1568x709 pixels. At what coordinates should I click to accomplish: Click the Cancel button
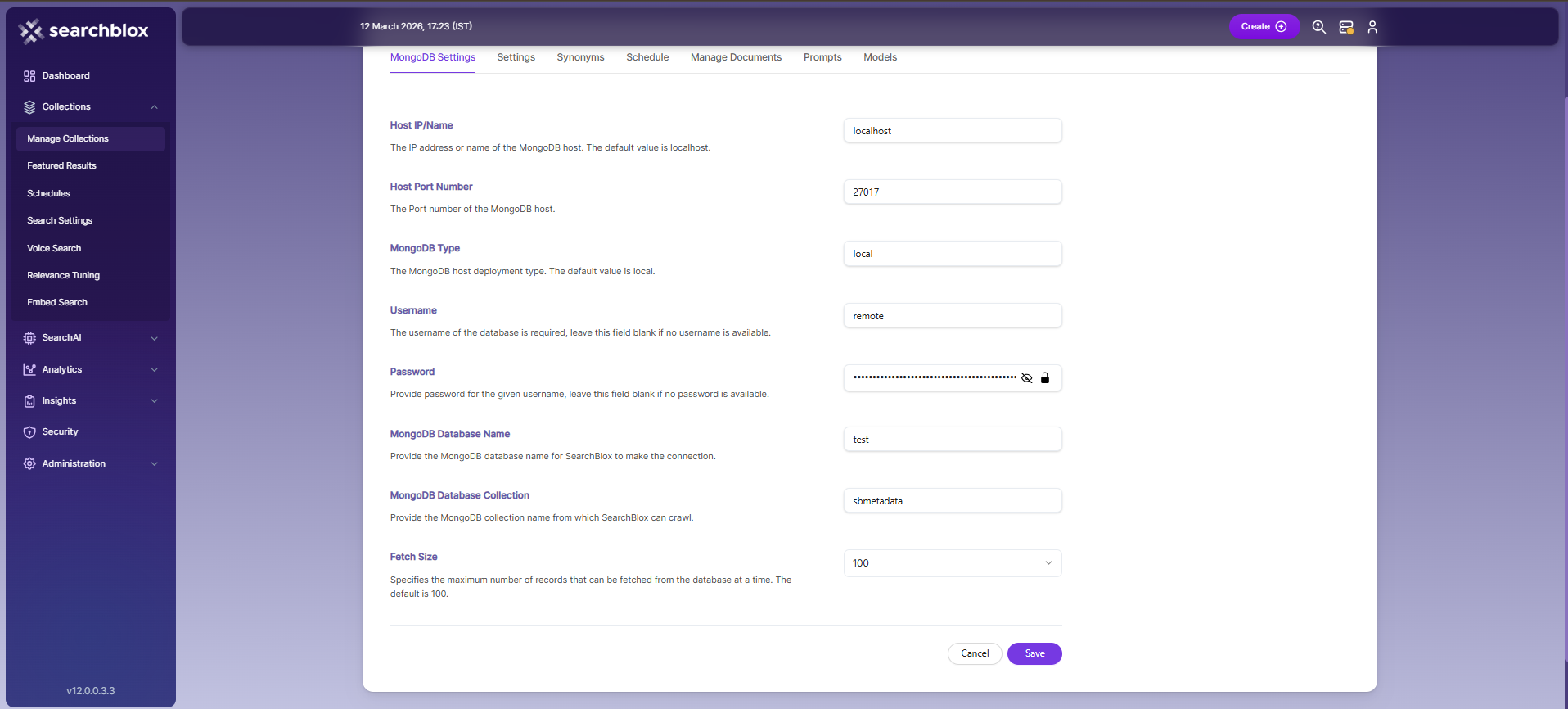tap(975, 653)
